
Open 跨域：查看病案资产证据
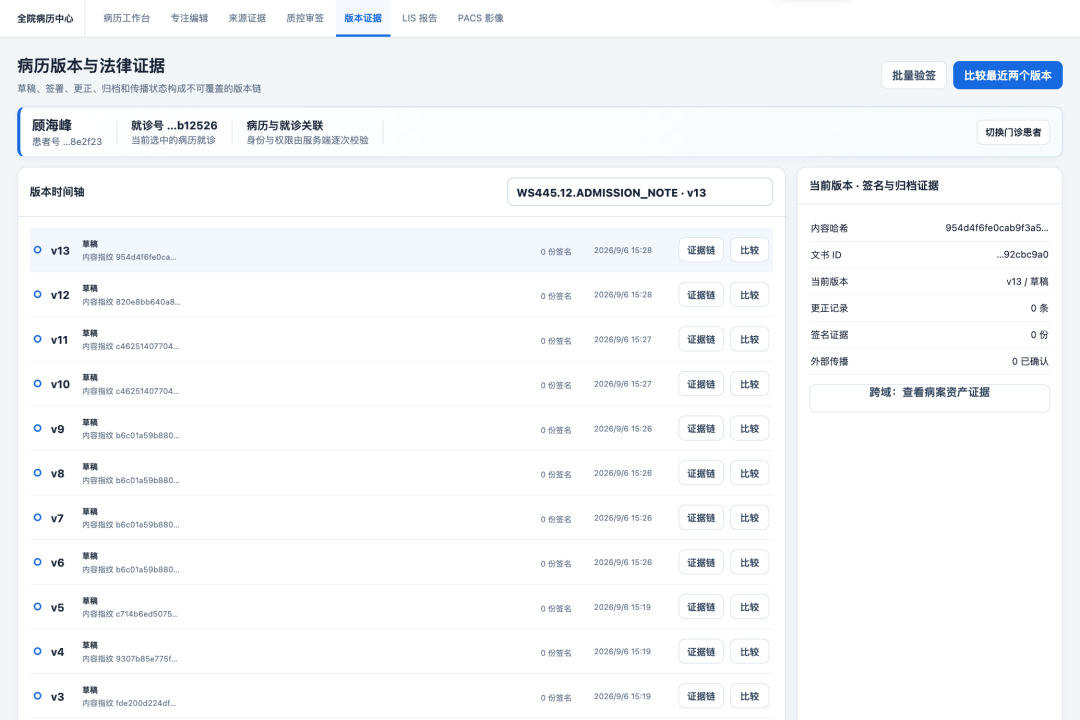click(929, 398)
